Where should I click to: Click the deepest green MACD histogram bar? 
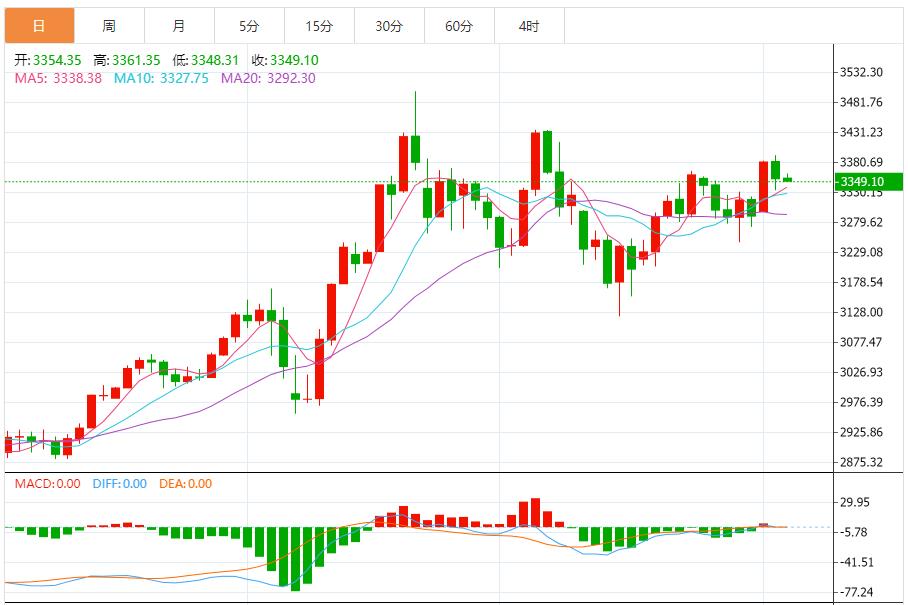point(295,559)
